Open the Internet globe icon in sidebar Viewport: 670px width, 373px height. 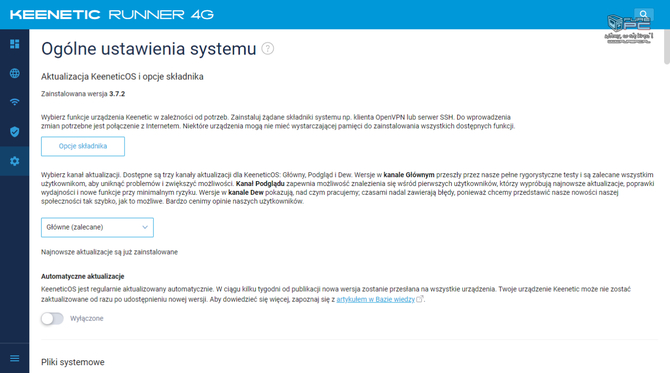[x=15, y=73]
